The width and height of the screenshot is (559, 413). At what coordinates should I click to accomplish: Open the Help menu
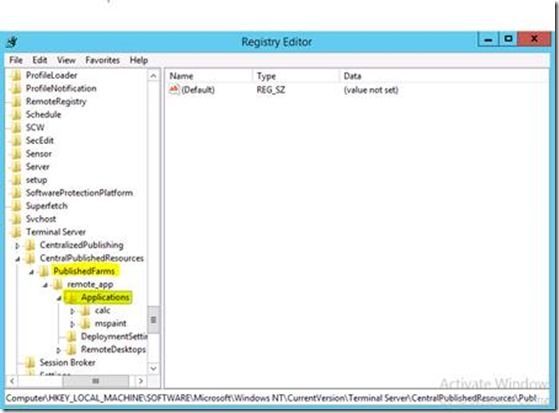click(139, 60)
